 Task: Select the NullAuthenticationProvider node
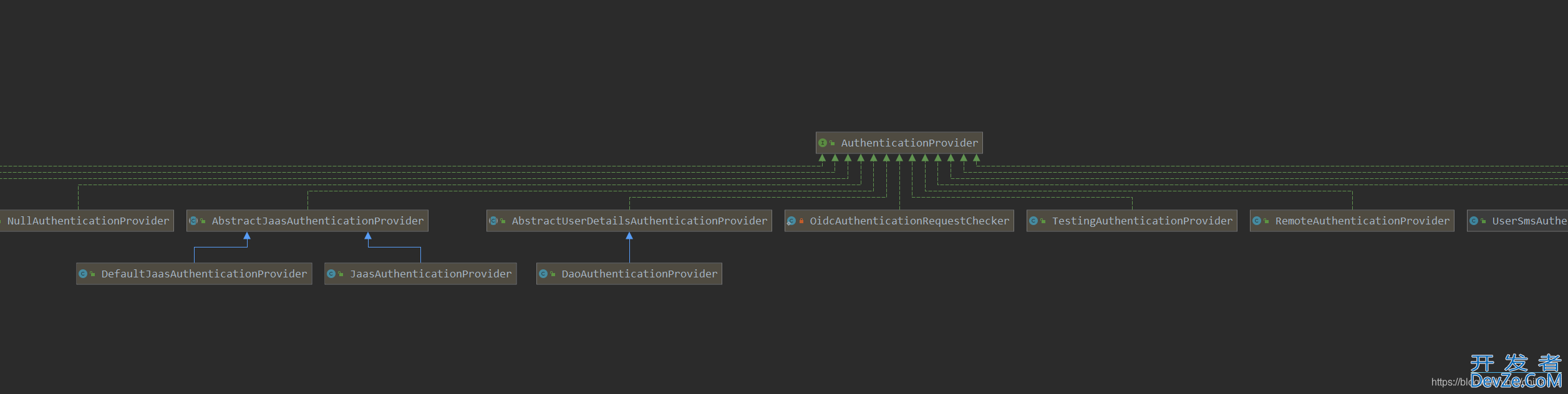[88, 221]
